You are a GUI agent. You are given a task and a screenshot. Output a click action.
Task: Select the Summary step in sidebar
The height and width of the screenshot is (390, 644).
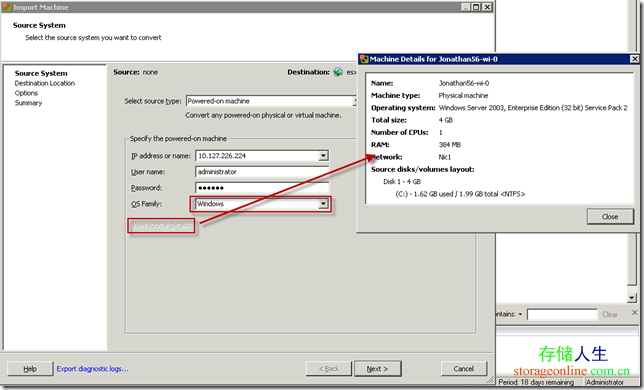[28, 103]
